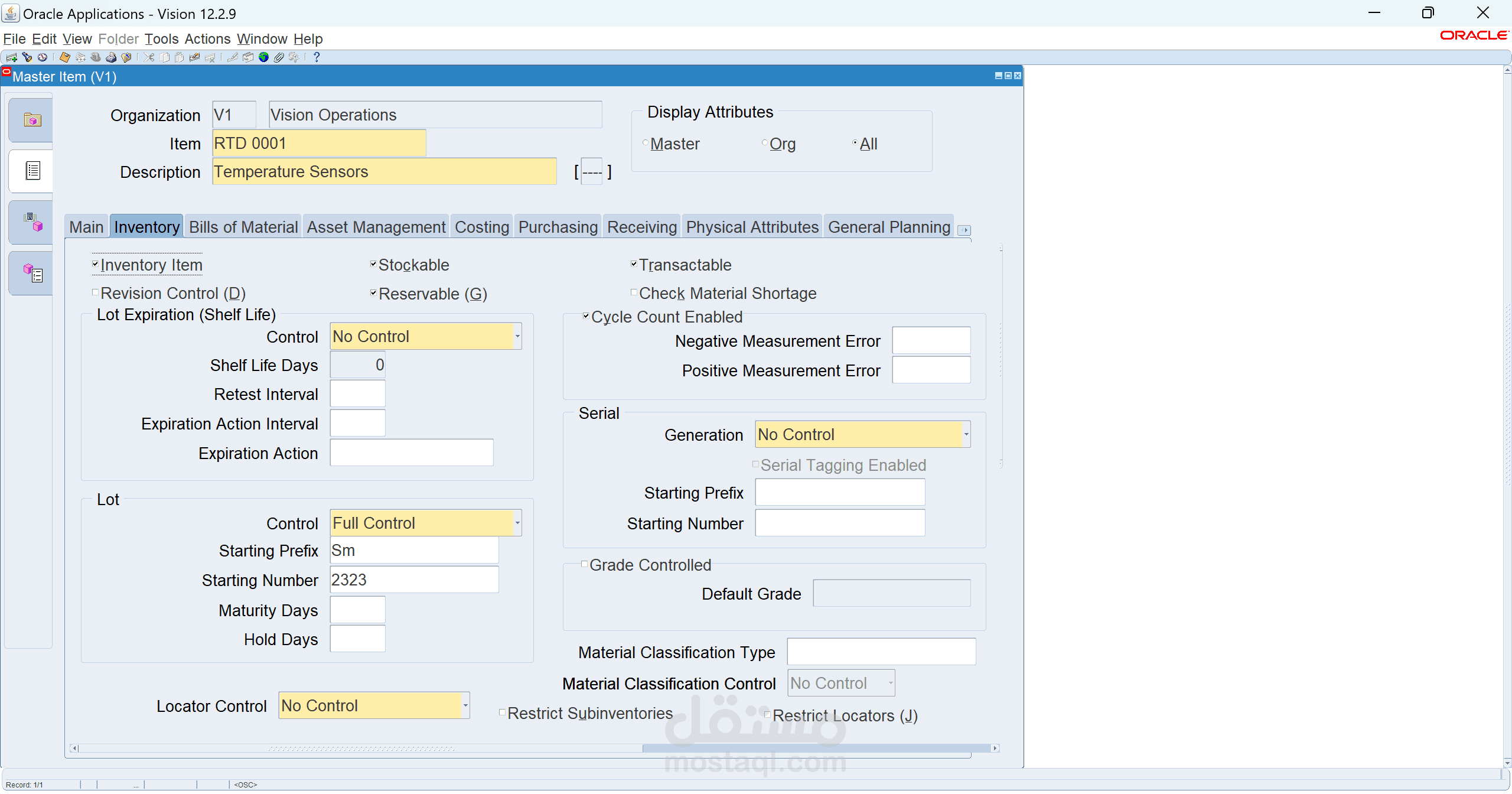Toggle the Stockable checkbox

373,264
